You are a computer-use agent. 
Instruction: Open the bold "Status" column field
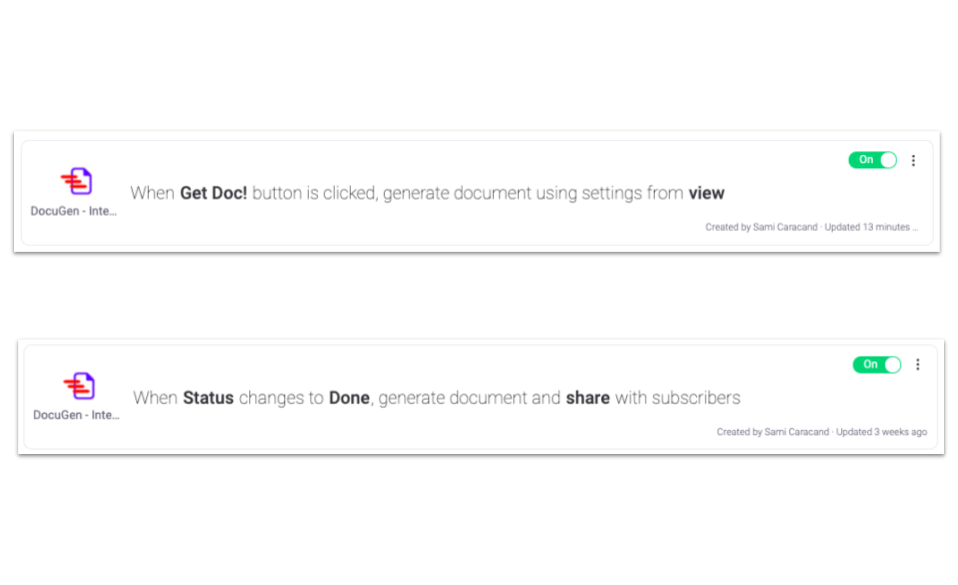point(208,398)
